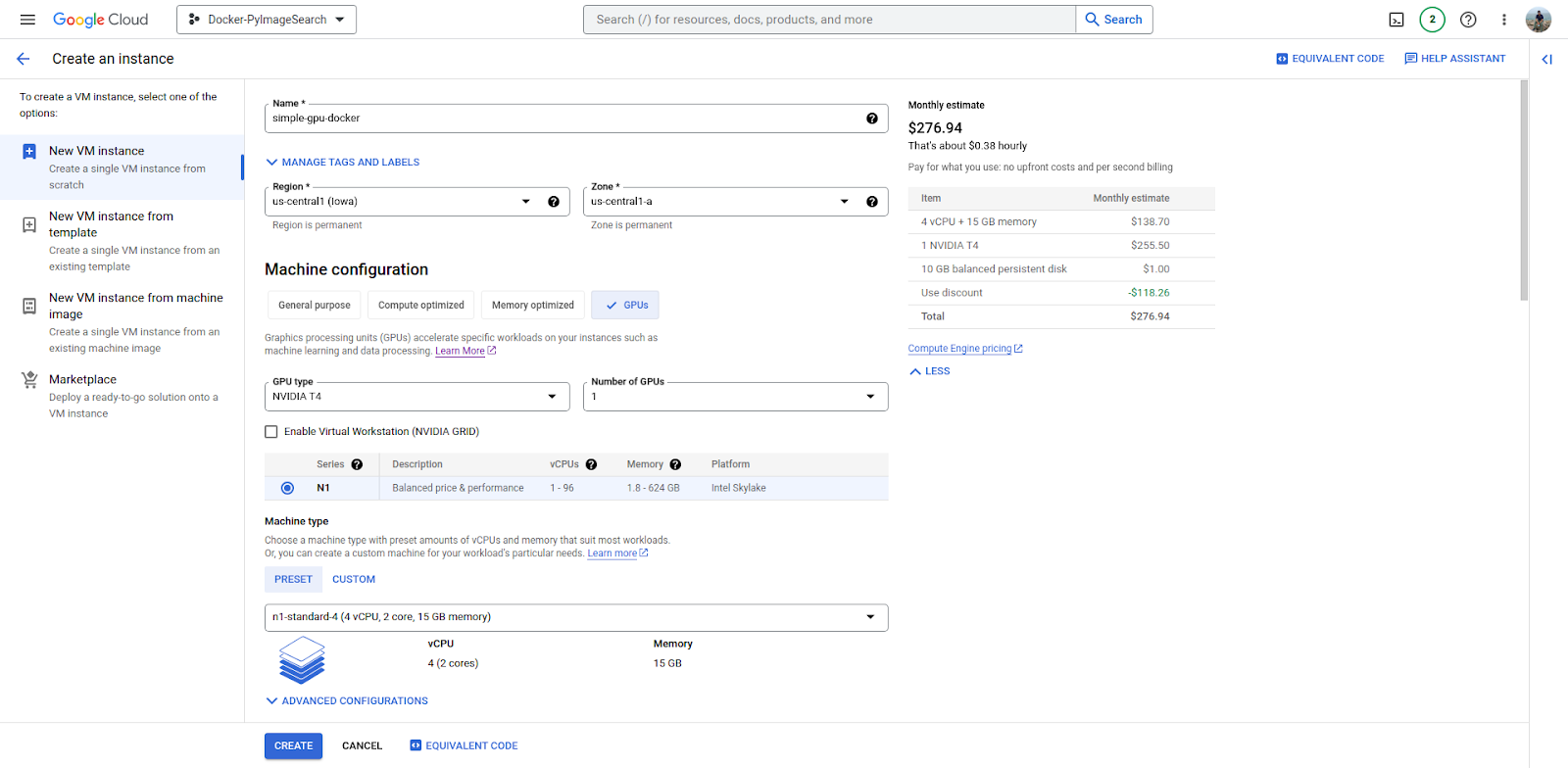Click the Marketplace cart icon
Image resolution: width=1568 pixels, height=768 pixels.
coord(29,380)
